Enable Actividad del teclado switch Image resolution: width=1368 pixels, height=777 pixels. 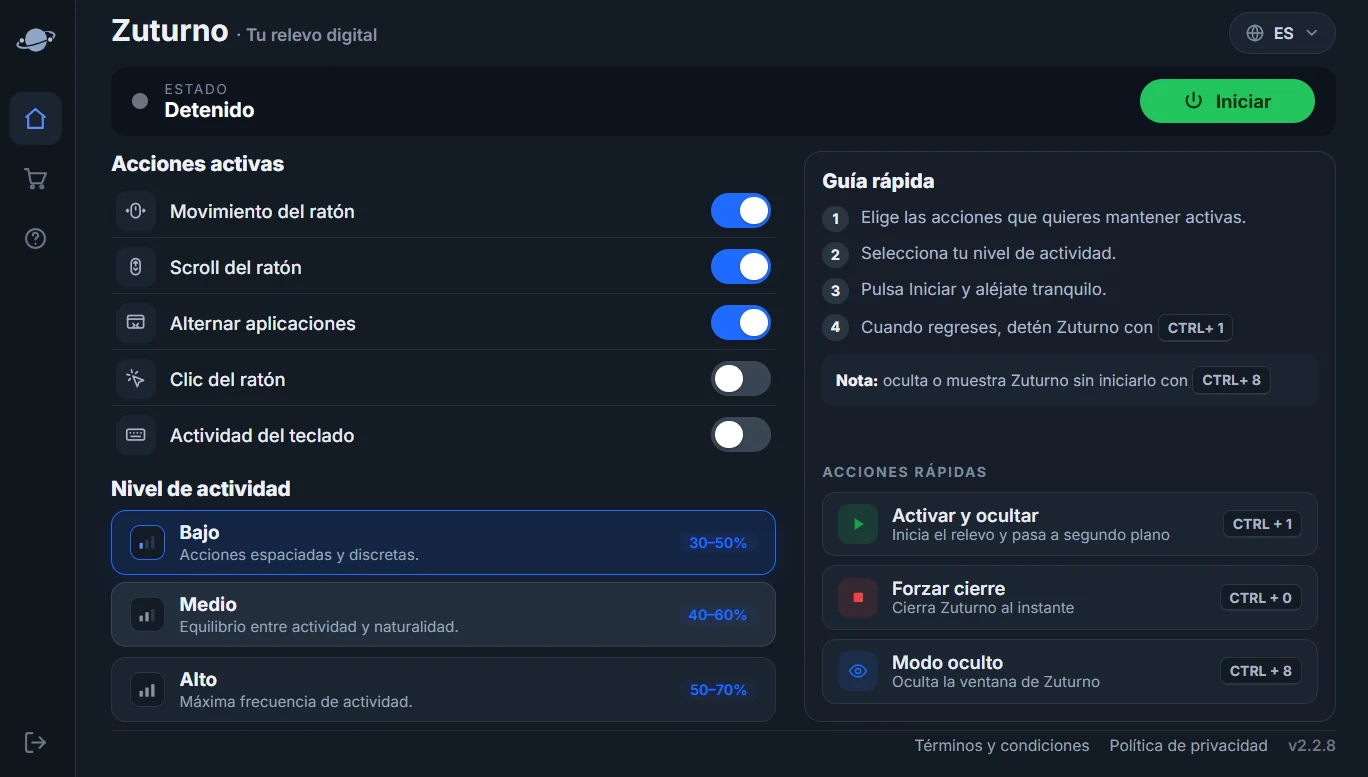741,435
